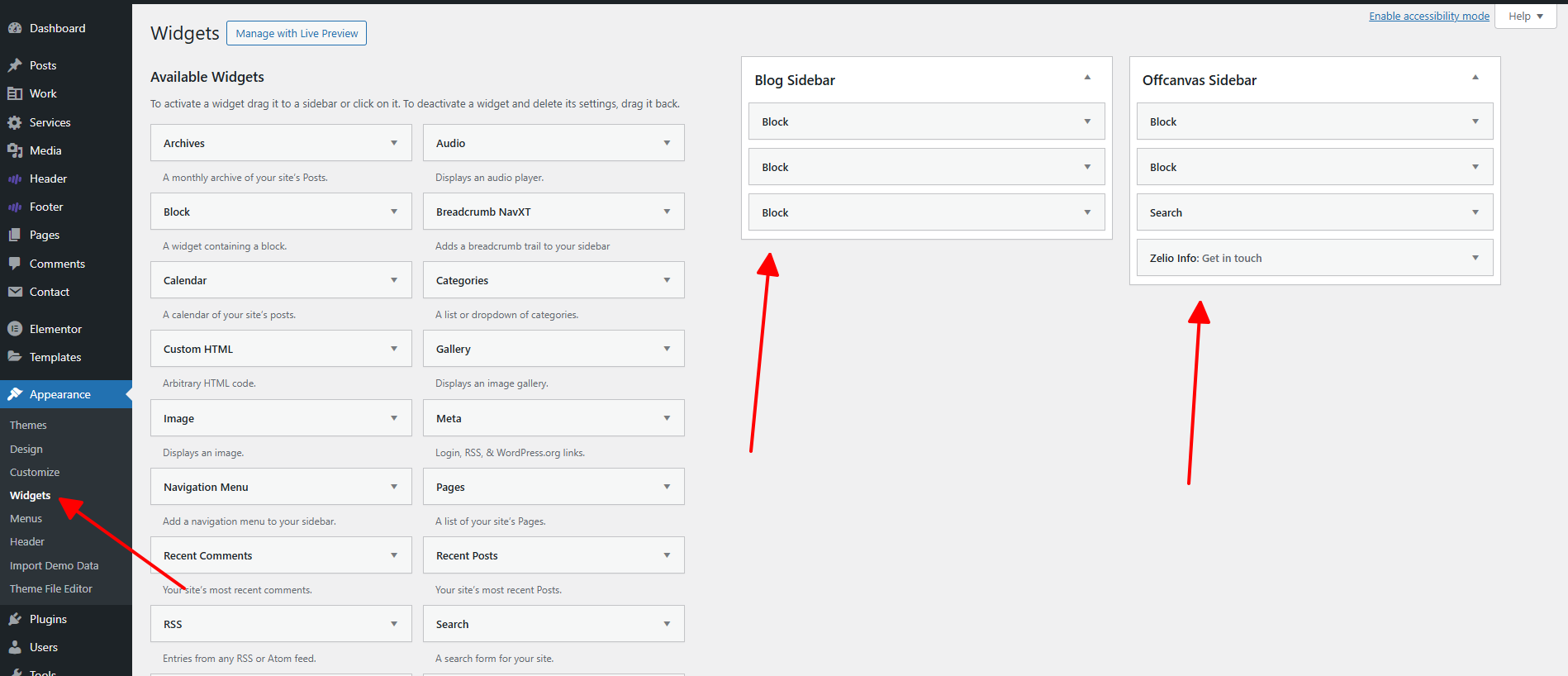Click the Footer menu icon
The image size is (1568, 676).
pos(15,207)
